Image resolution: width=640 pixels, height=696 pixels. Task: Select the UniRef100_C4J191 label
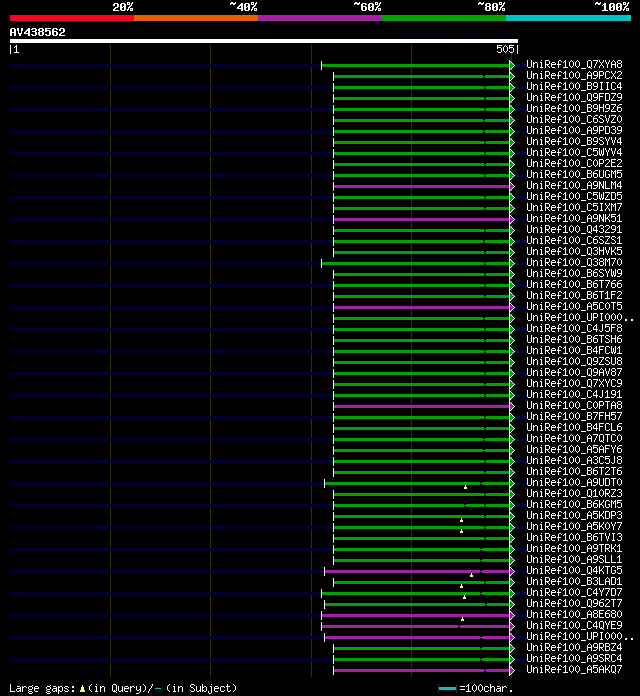(574, 394)
